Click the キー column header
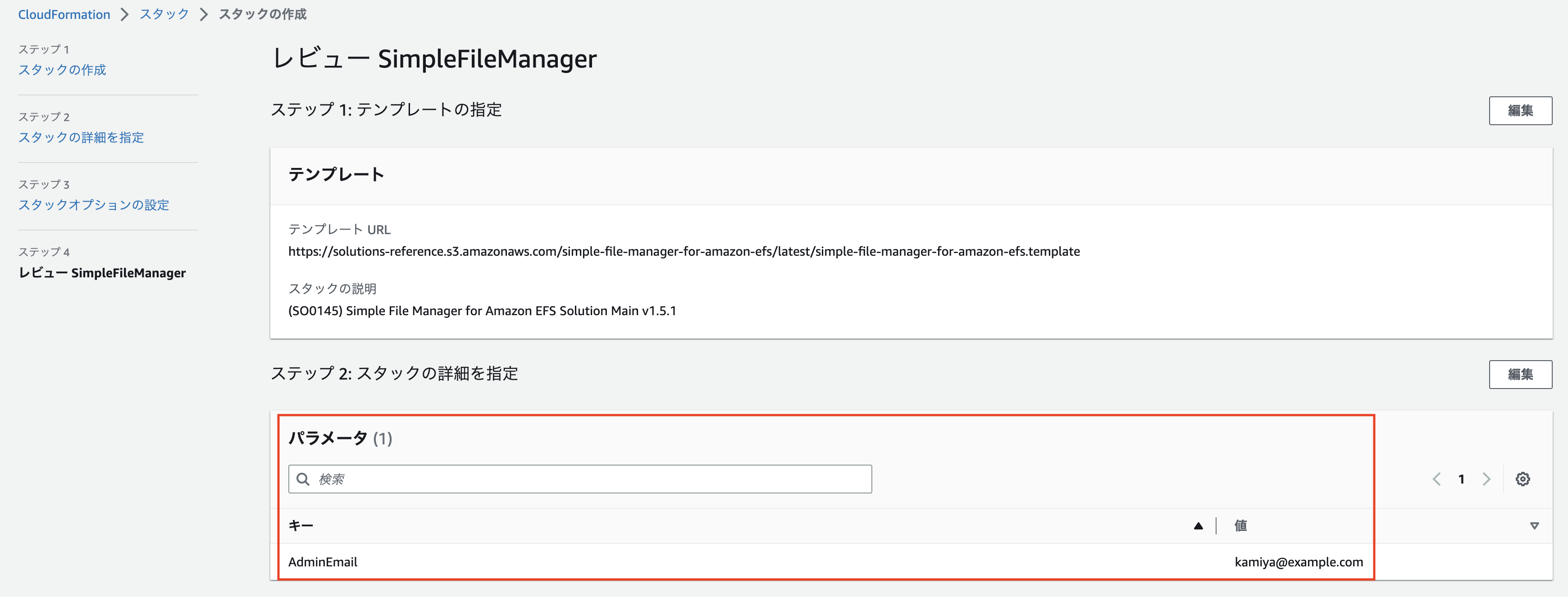The width and height of the screenshot is (1568, 597). point(301,526)
